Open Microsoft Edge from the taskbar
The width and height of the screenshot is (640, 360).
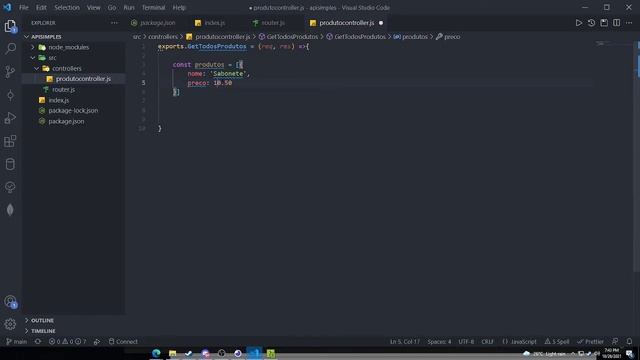[x=156, y=353]
